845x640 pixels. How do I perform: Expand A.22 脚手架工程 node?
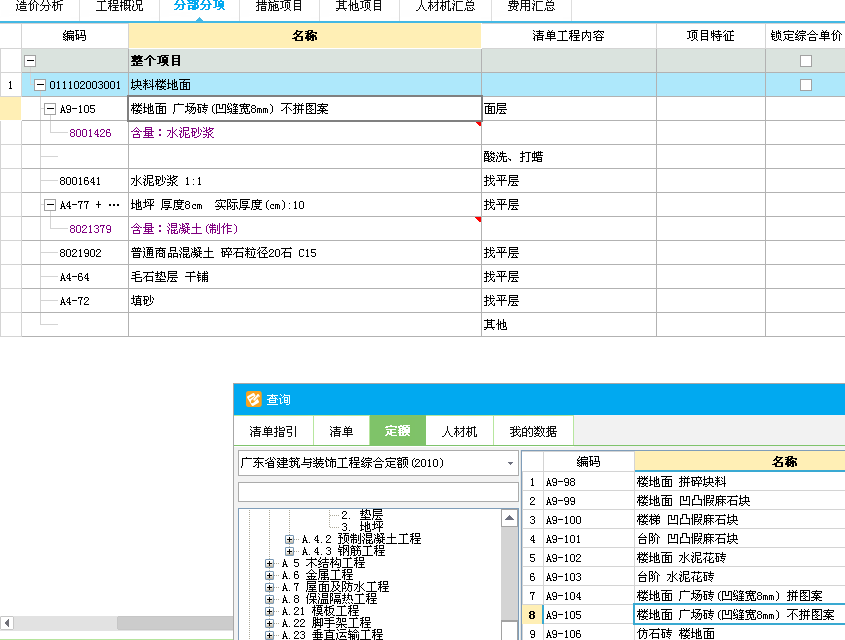pyautogui.click(x=269, y=623)
